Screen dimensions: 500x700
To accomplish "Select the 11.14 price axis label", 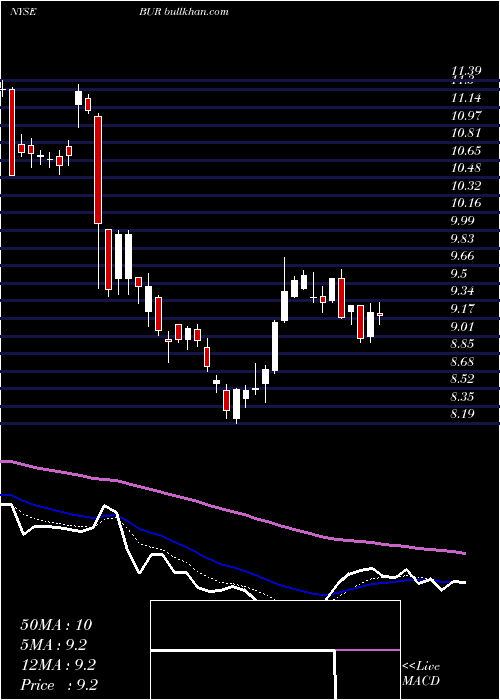I will pos(466,98).
